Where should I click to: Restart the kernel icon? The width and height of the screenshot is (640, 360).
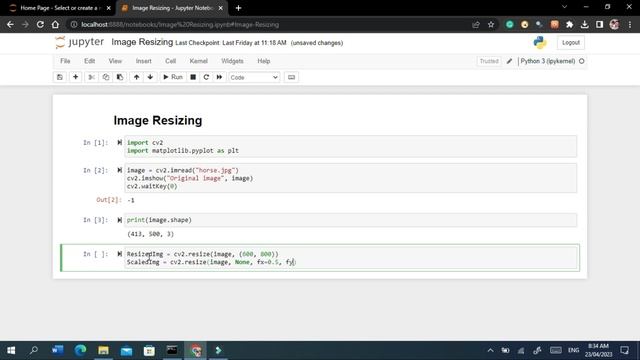pos(206,77)
